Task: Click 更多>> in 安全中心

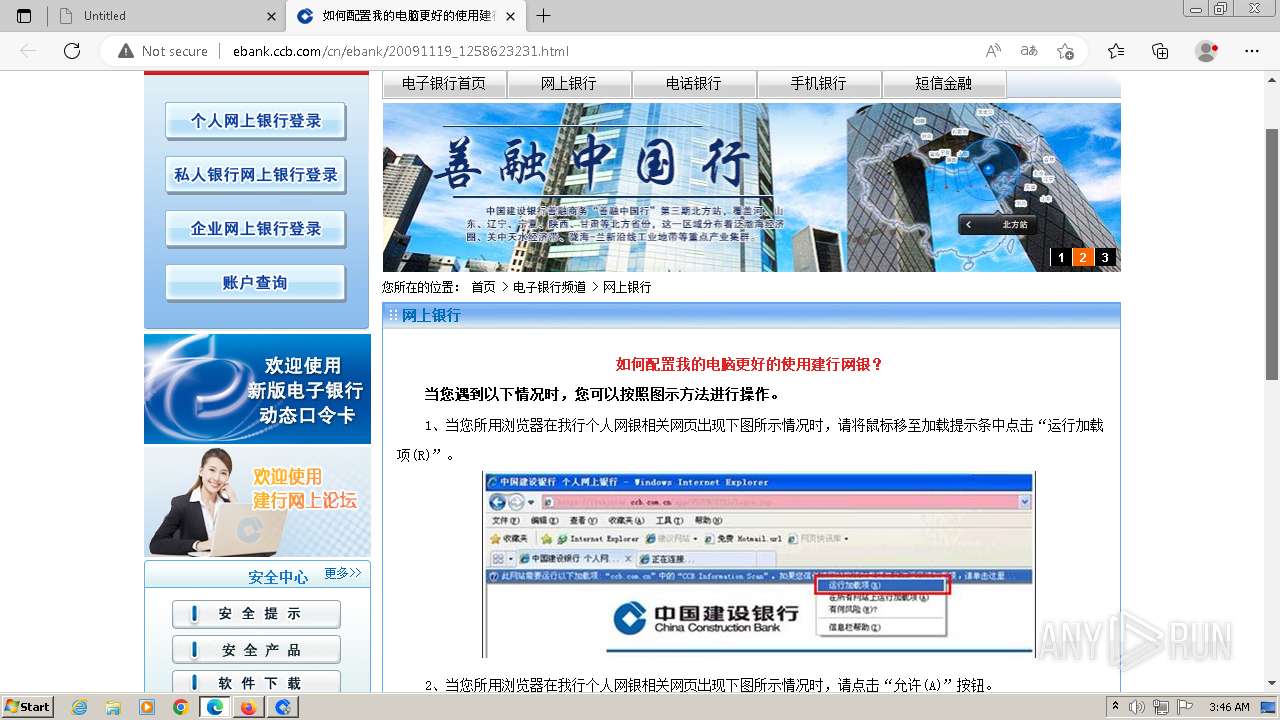Action: 343,574
